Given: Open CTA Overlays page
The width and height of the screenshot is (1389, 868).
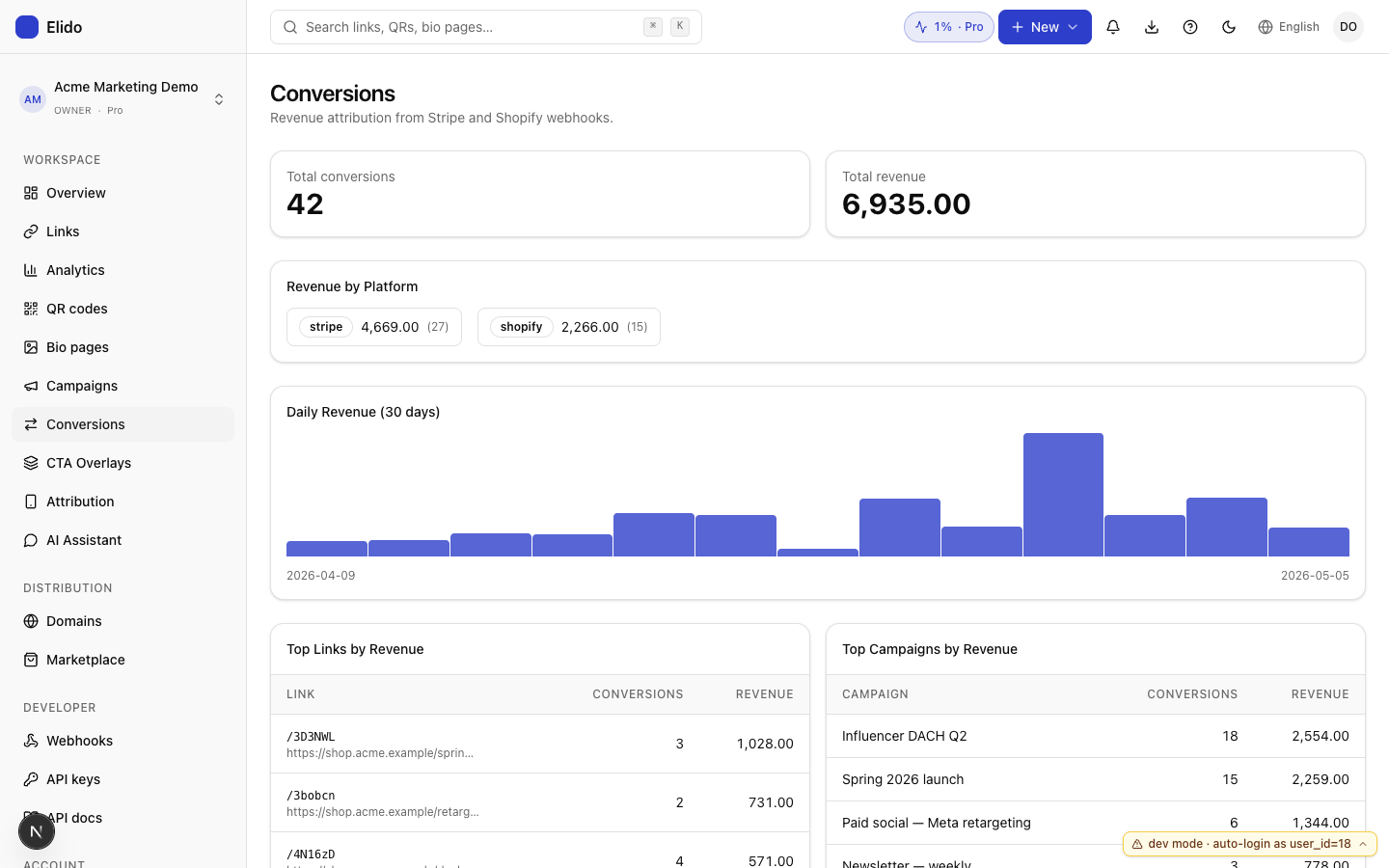Looking at the screenshot, I should click(123, 463).
